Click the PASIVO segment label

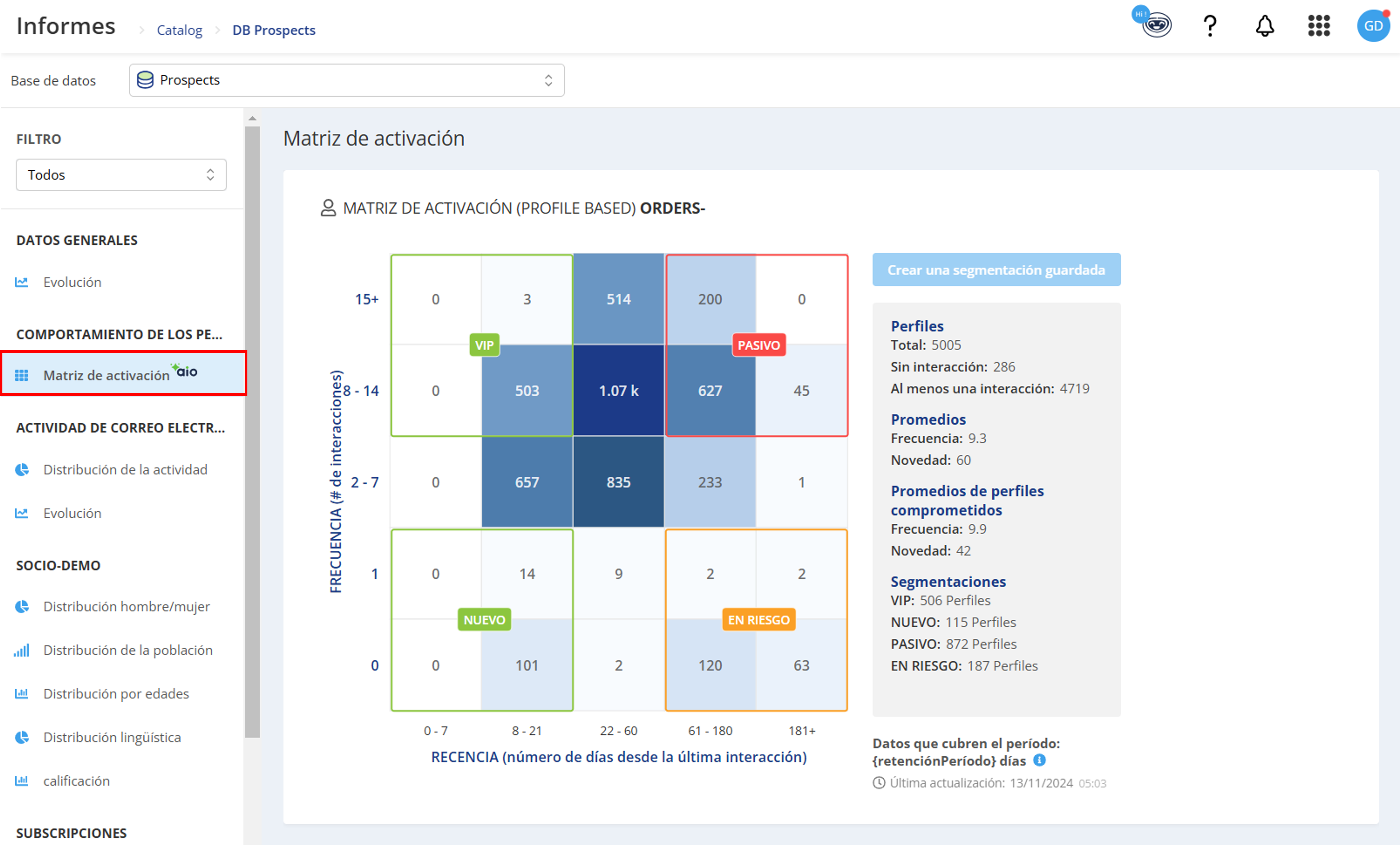pyautogui.click(x=759, y=345)
